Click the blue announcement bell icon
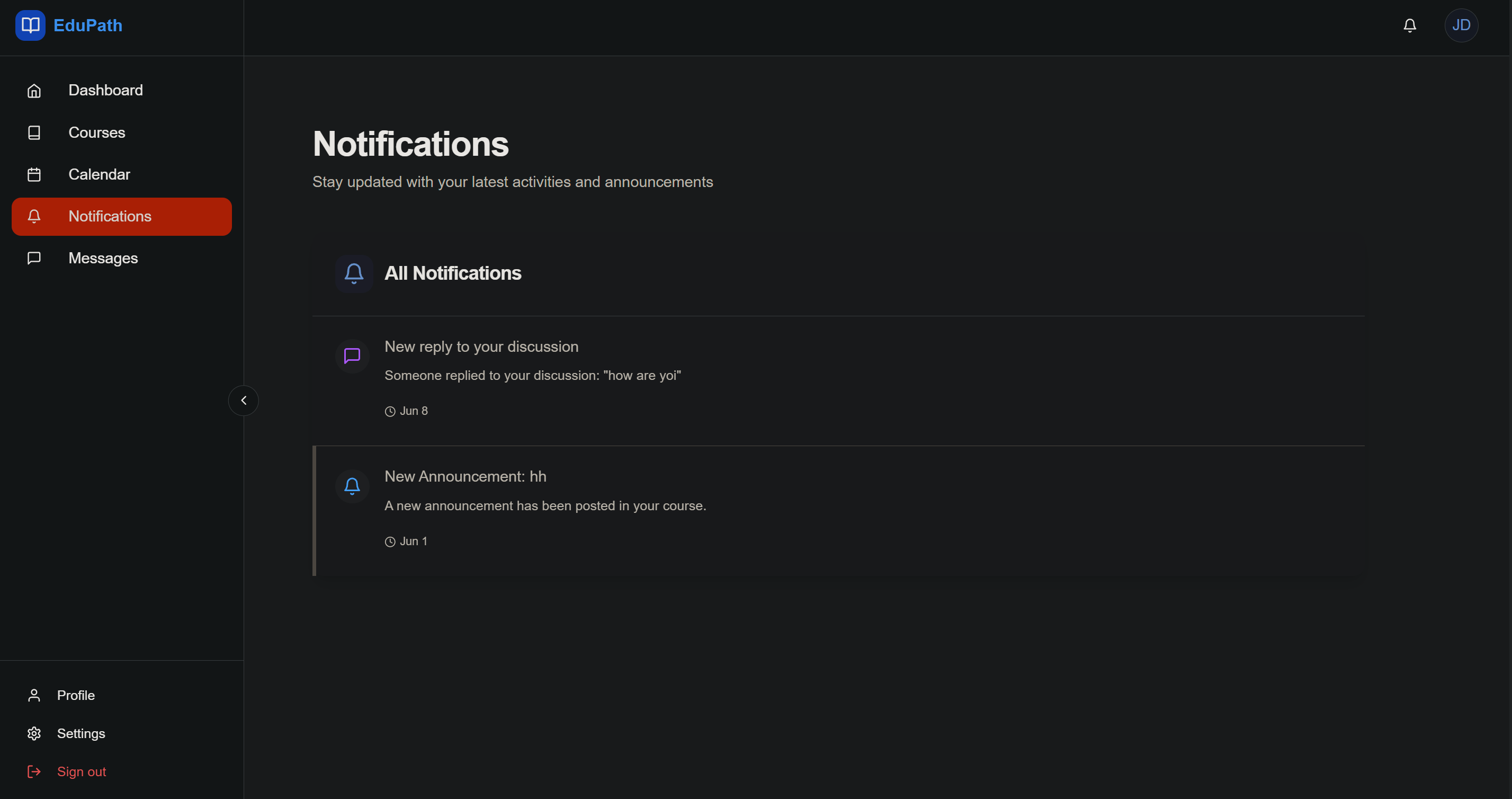1512x799 pixels. click(352, 486)
